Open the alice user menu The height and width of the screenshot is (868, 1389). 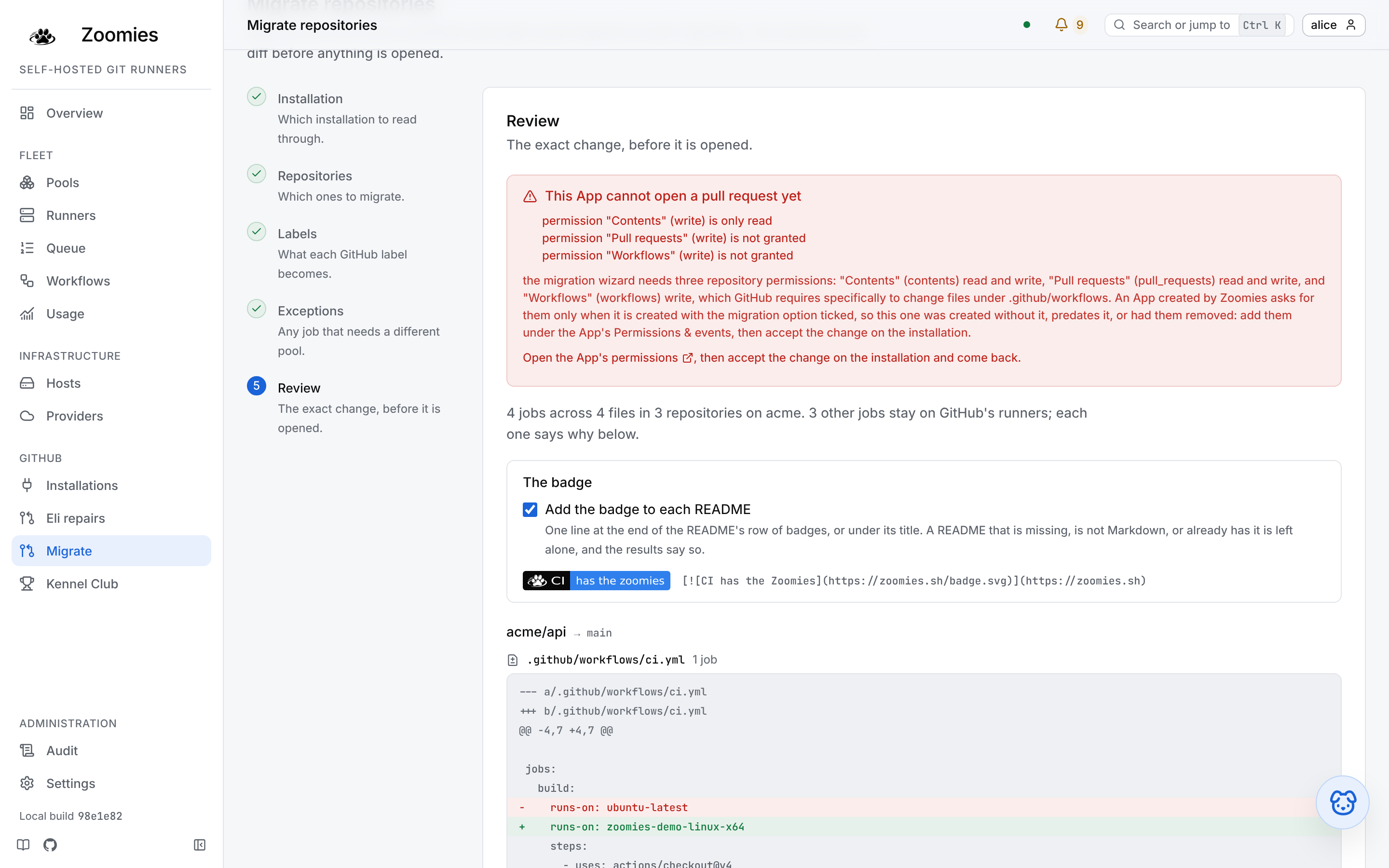pos(1334,25)
